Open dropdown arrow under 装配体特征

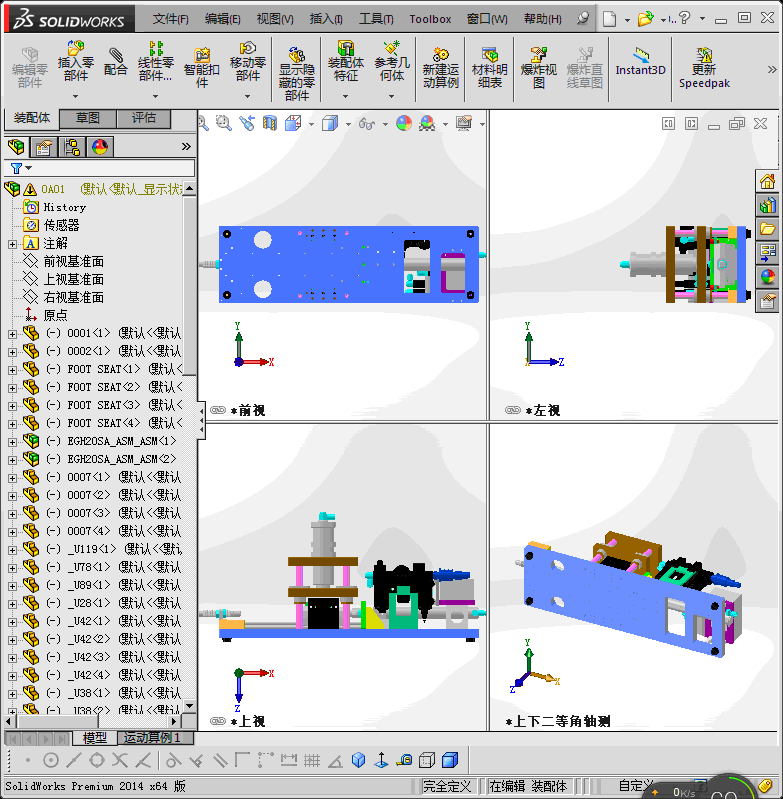[345, 96]
